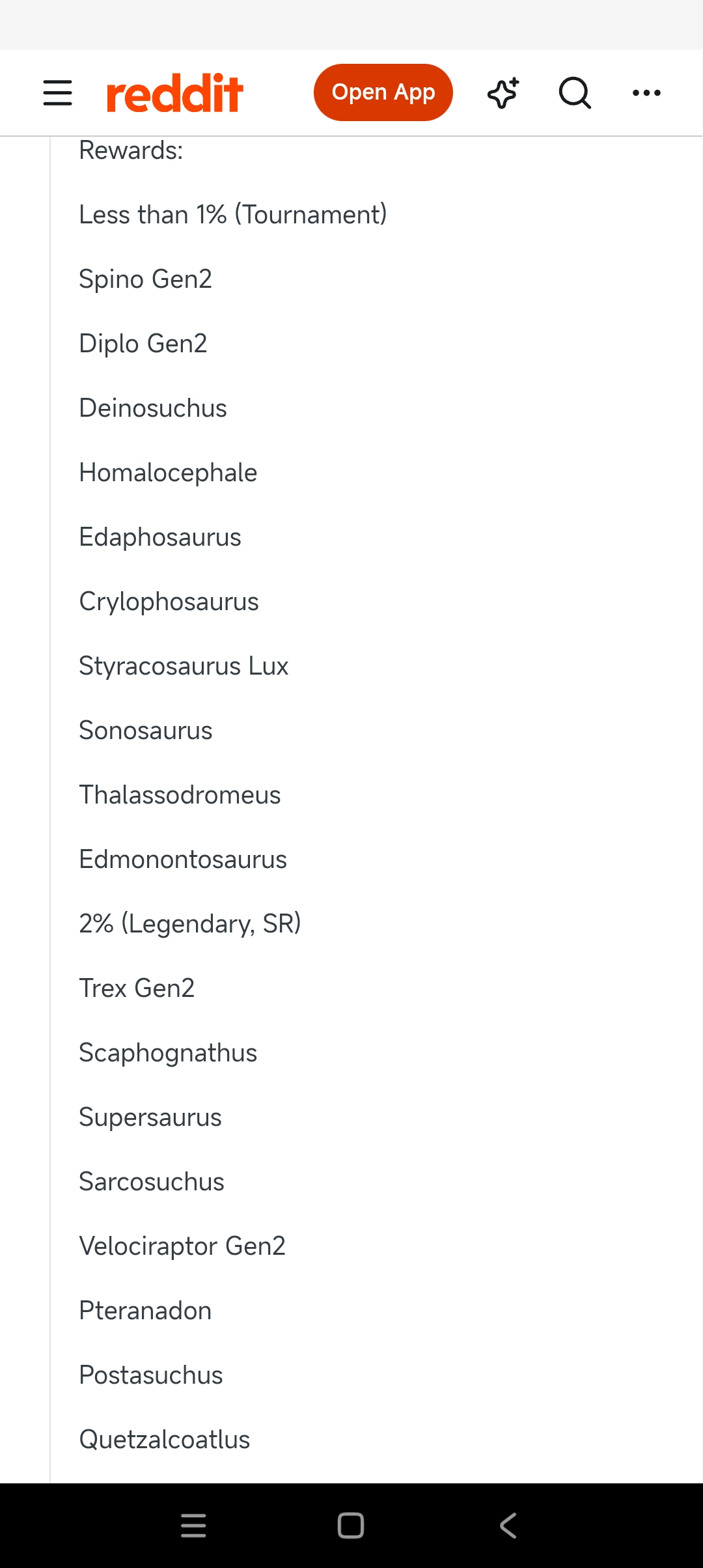Tap the 'Rewards:' text
703x1568 pixels.
(x=131, y=150)
